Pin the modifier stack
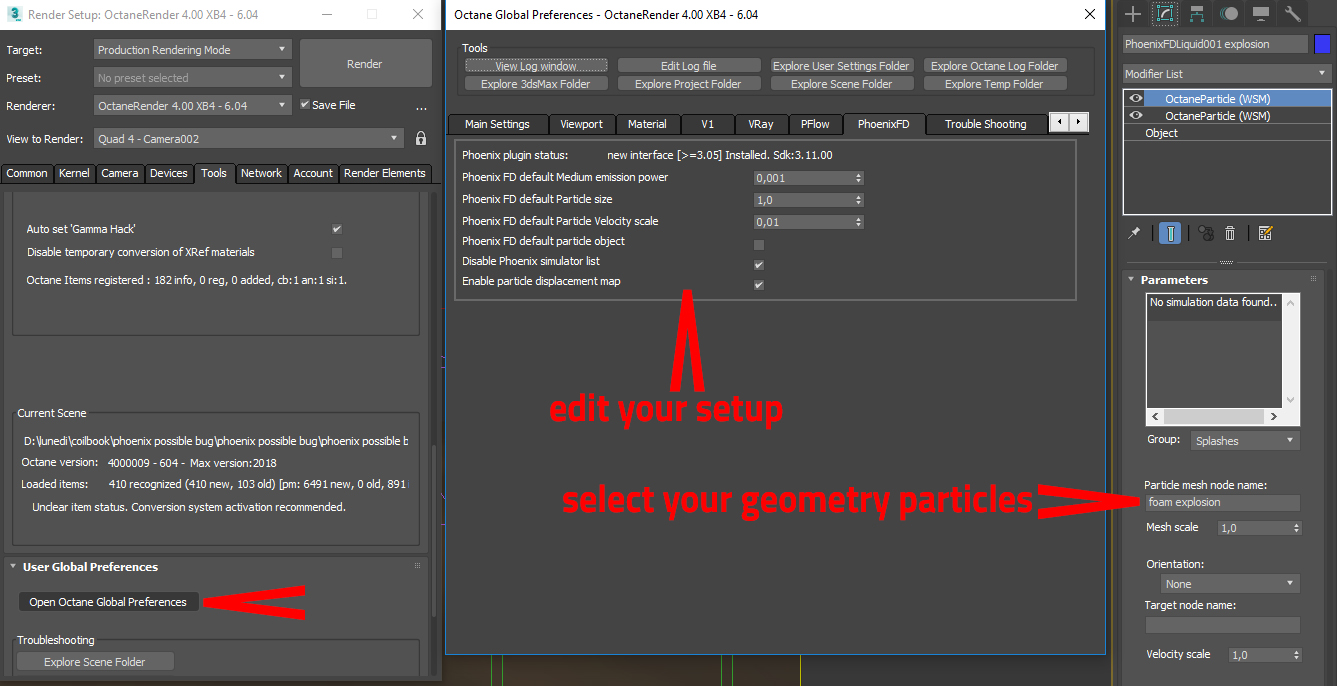Image resolution: width=1337 pixels, height=686 pixels. [1134, 233]
